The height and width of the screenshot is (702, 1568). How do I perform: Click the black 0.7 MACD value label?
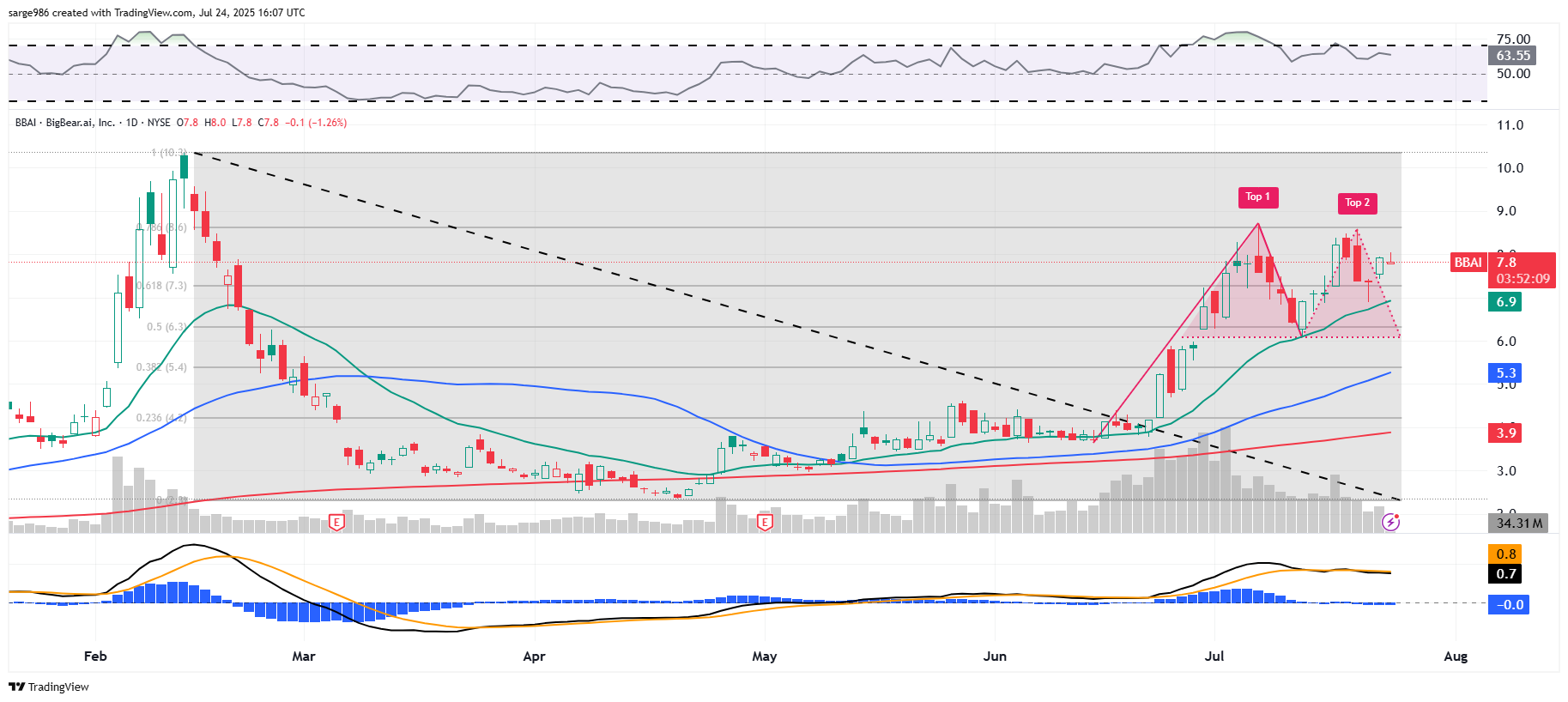[1506, 574]
